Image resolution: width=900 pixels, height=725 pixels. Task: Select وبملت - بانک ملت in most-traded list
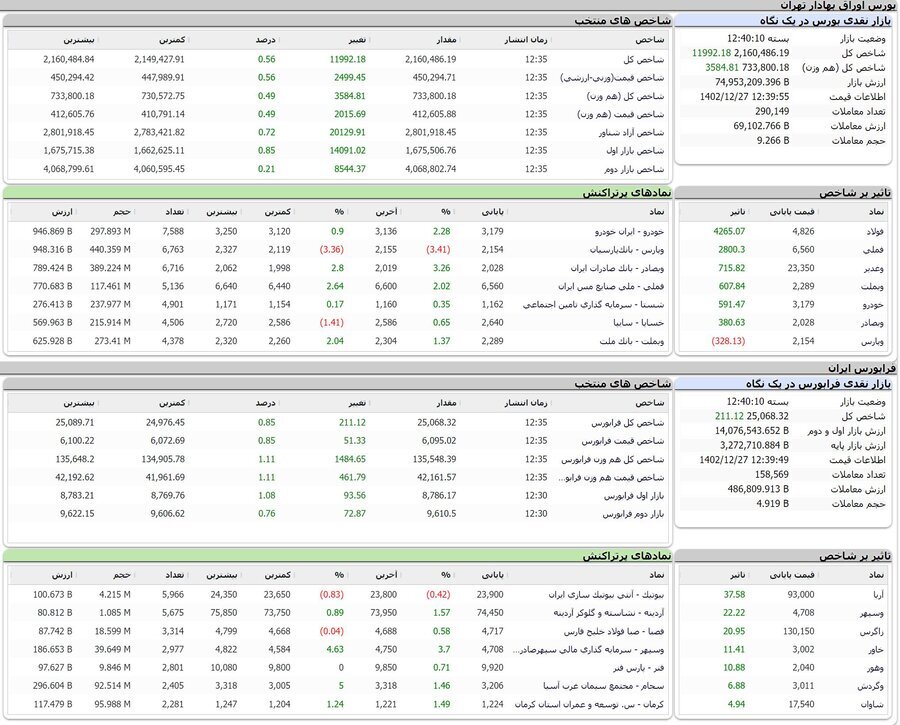(631, 342)
